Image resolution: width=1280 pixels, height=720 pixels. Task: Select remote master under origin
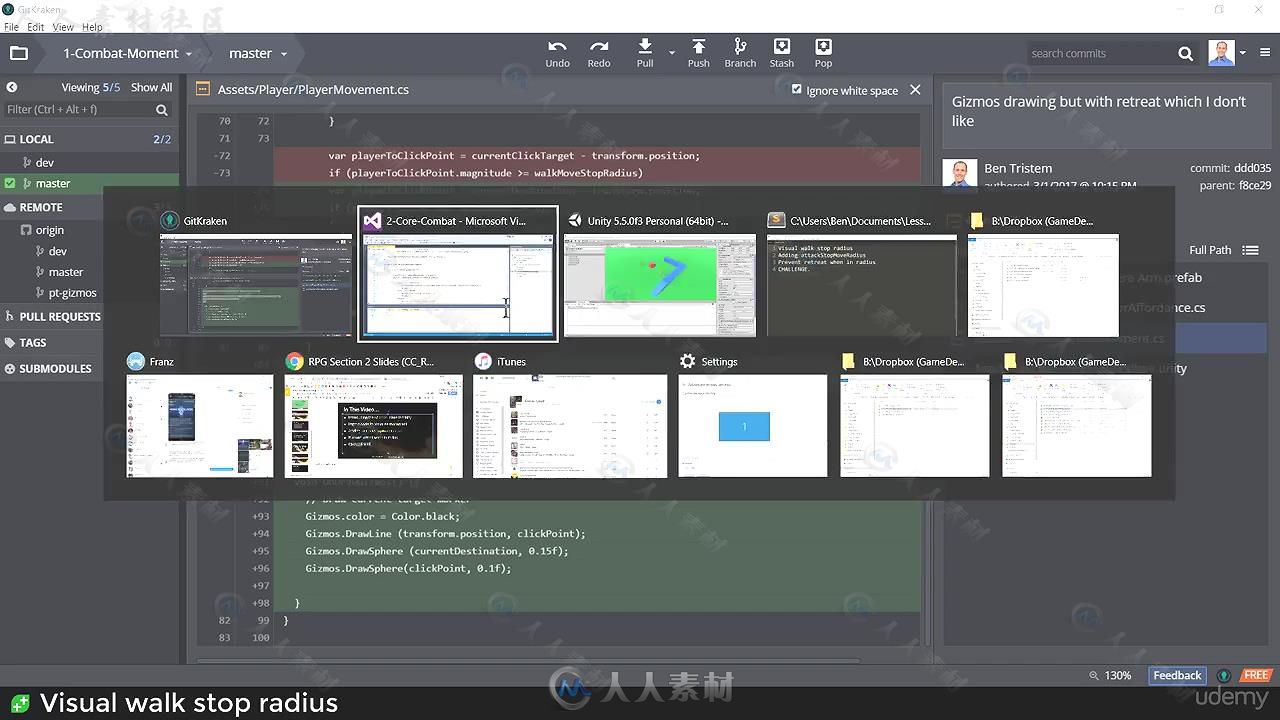tap(66, 272)
